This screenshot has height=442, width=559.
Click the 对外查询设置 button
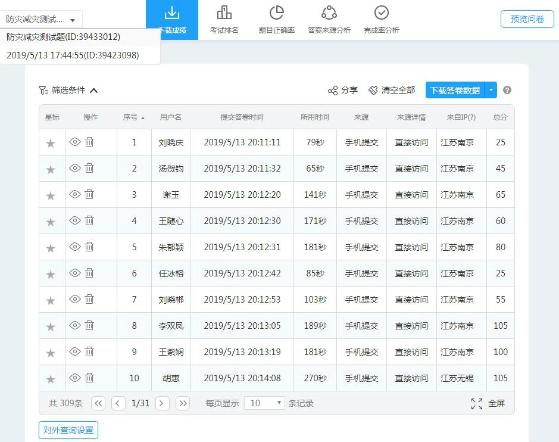click(x=68, y=430)
